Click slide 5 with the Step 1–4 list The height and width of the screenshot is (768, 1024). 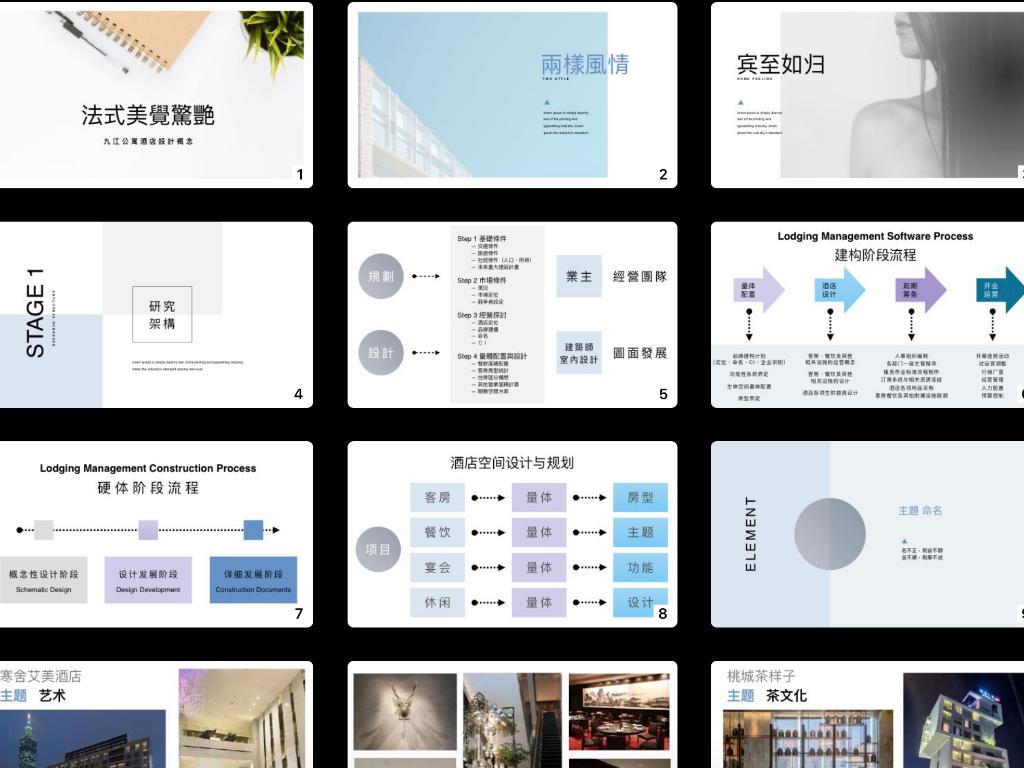click(512, 314)
